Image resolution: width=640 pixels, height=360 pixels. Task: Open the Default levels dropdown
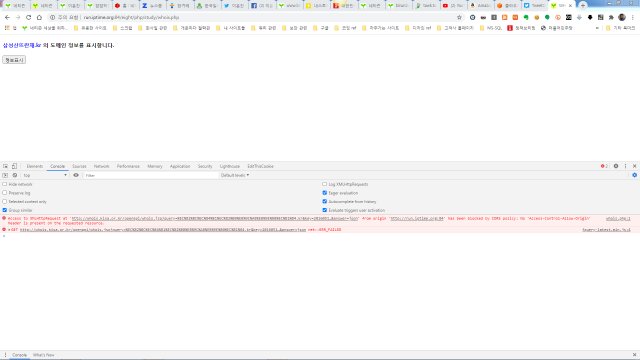[x=235, y=175]
